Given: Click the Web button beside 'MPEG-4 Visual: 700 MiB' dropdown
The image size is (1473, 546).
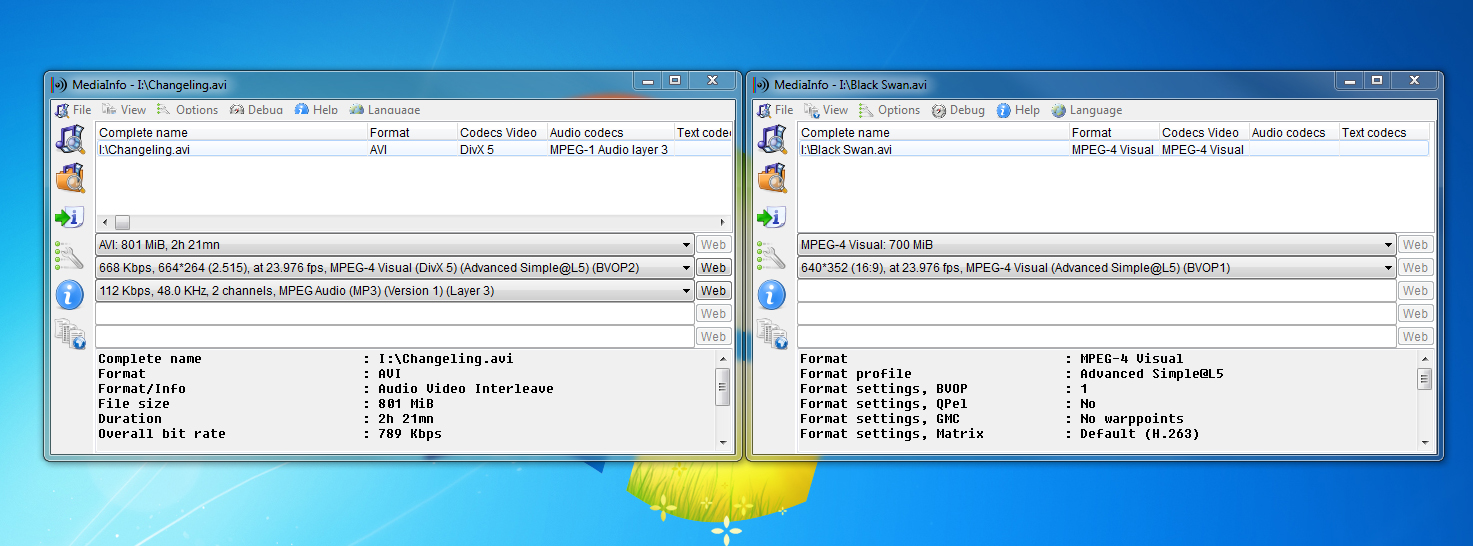Looking at the screenshot, I should pos(1415,245).
